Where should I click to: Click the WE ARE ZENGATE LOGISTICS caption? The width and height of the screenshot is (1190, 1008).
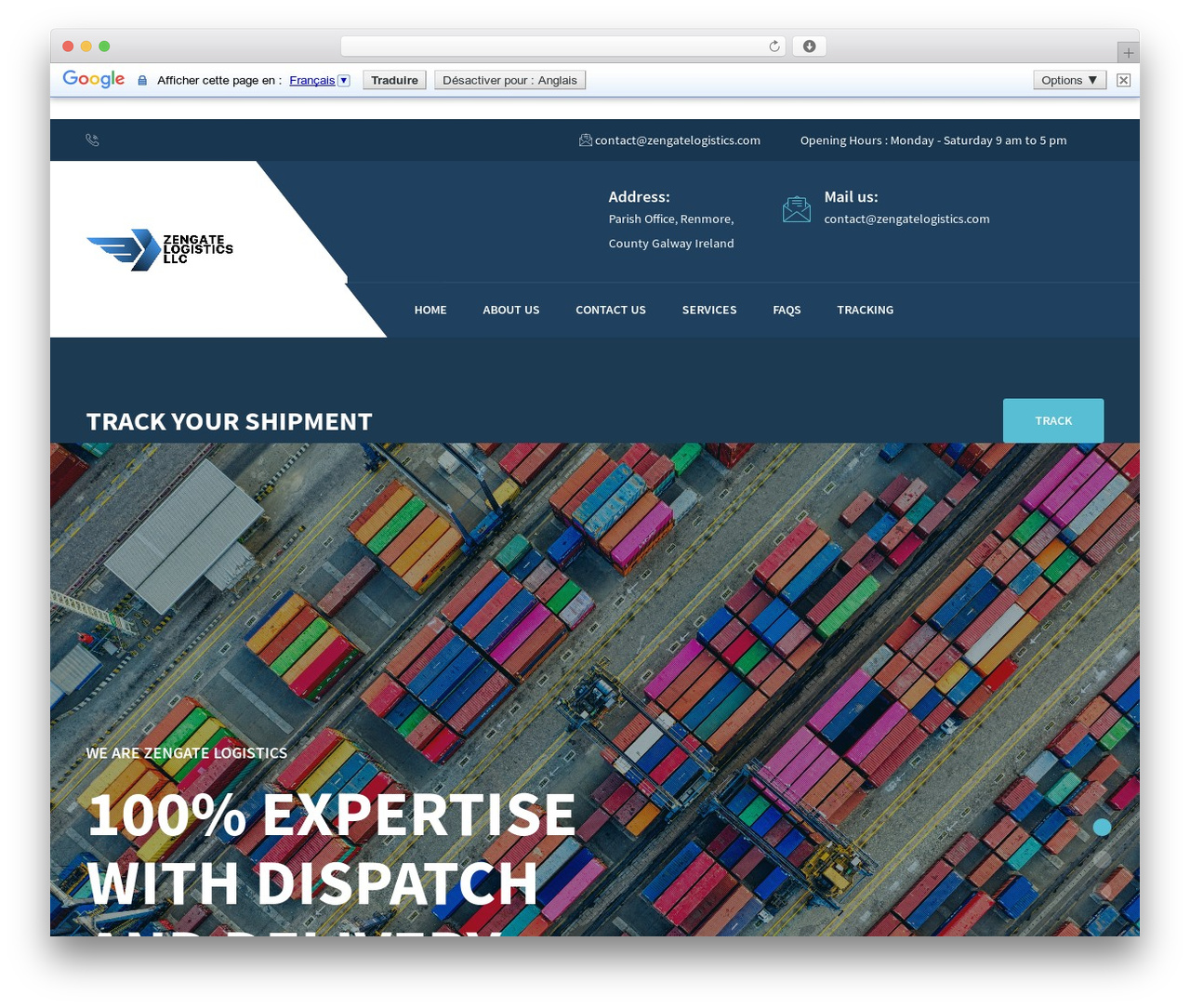click(187, 753)
